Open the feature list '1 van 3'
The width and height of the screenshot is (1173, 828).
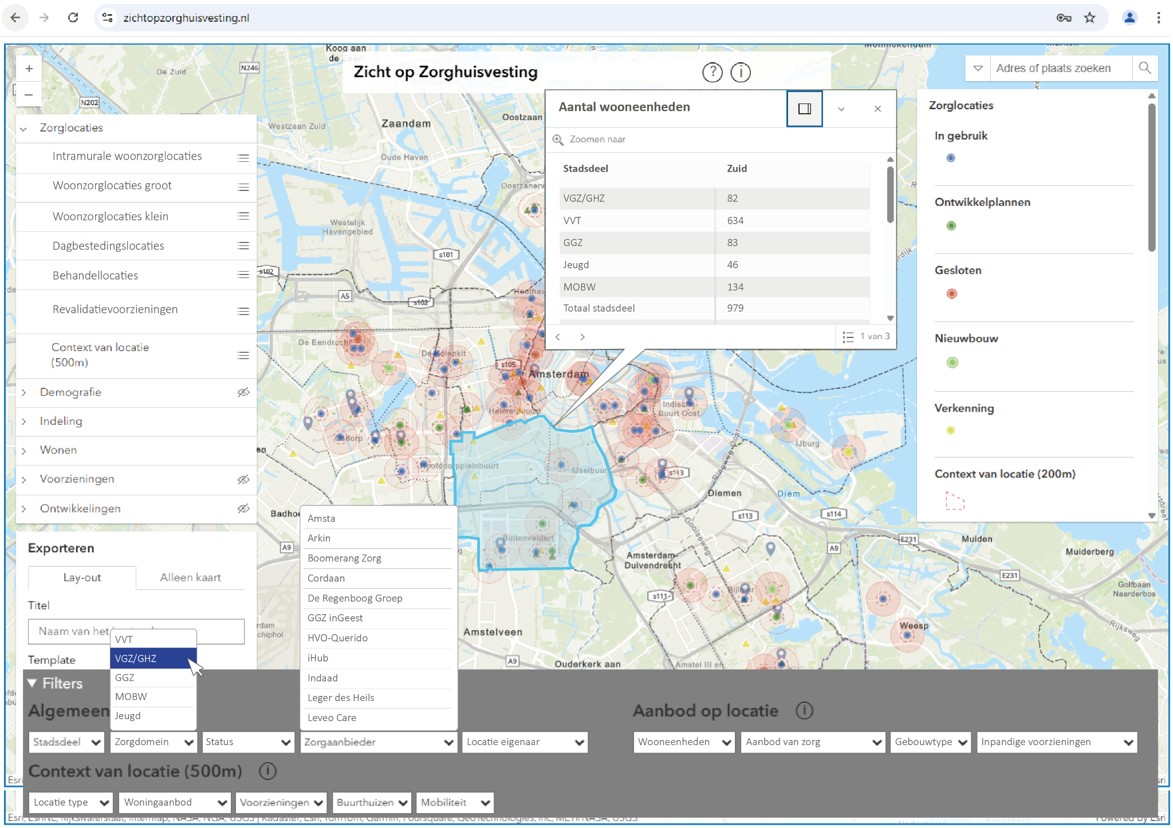point(866,337)
